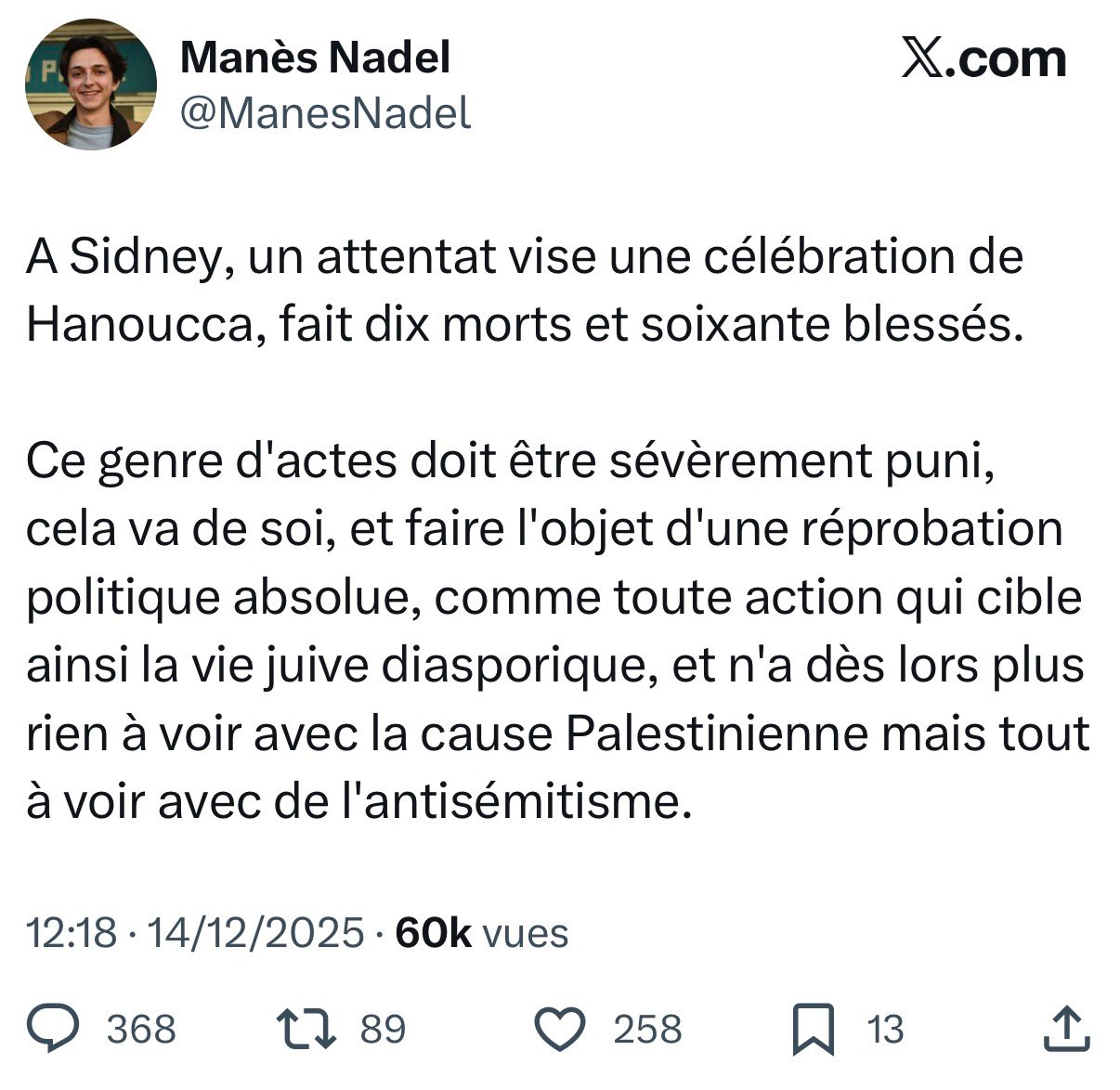Click the 258 likes count
The height and width of the screenshot is (1090, 1120).
(647, 1029)
